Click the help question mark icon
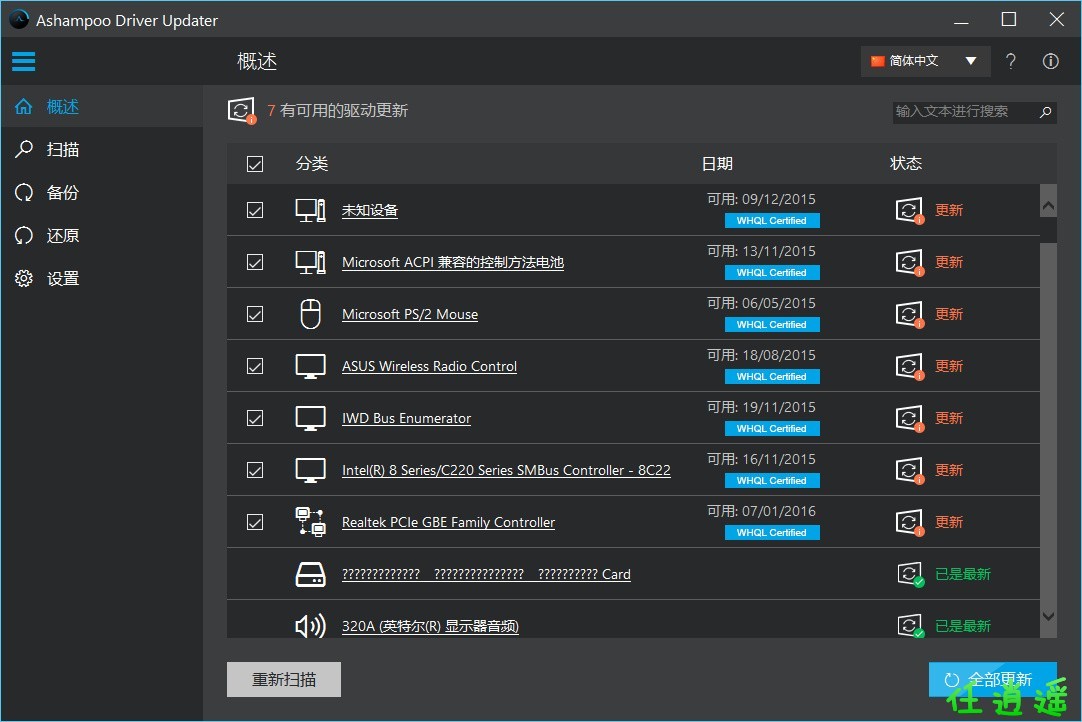This screenshot has height=722, width=1082. coord(1011,61)
